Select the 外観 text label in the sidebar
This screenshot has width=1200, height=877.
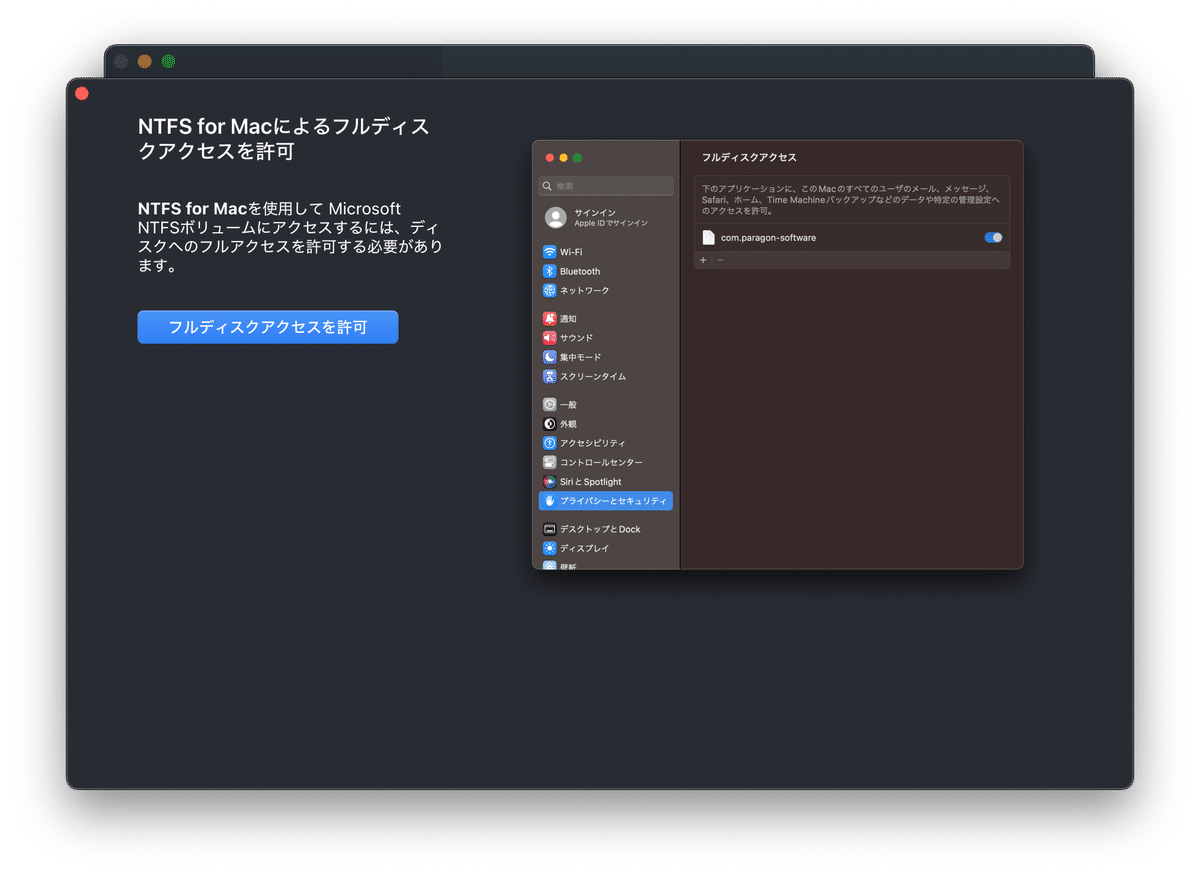568,424
